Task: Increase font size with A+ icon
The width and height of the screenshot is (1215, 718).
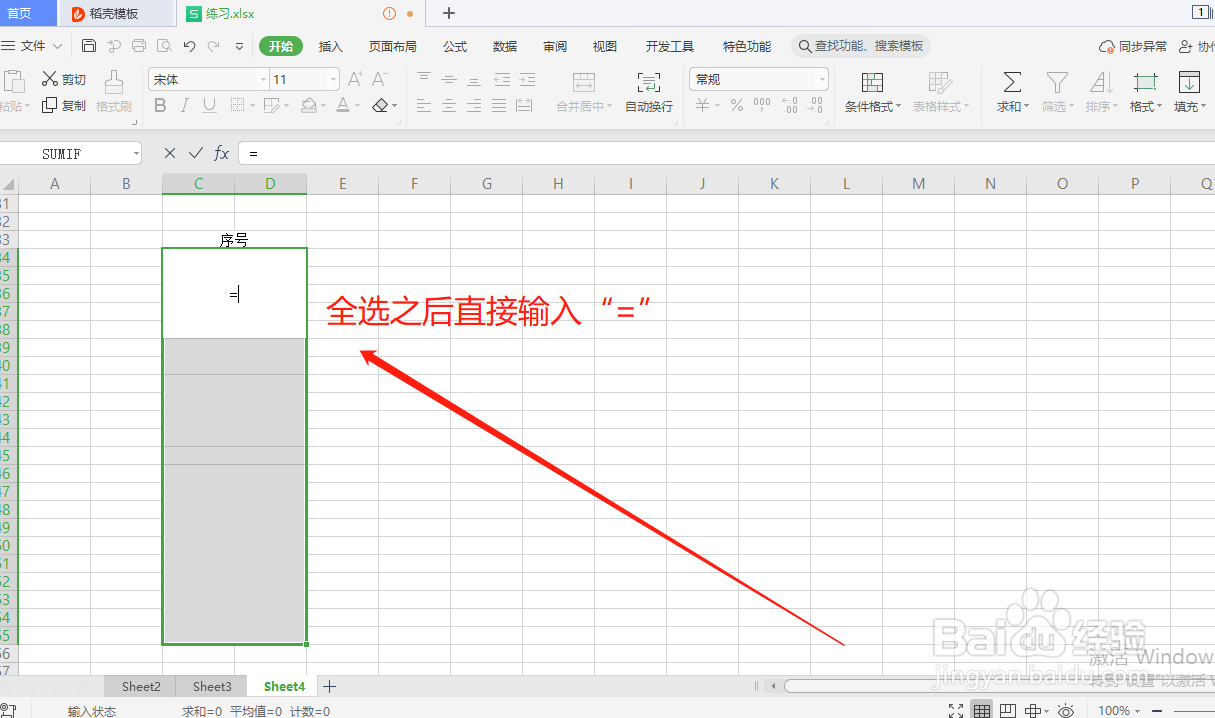Action: 355,79
